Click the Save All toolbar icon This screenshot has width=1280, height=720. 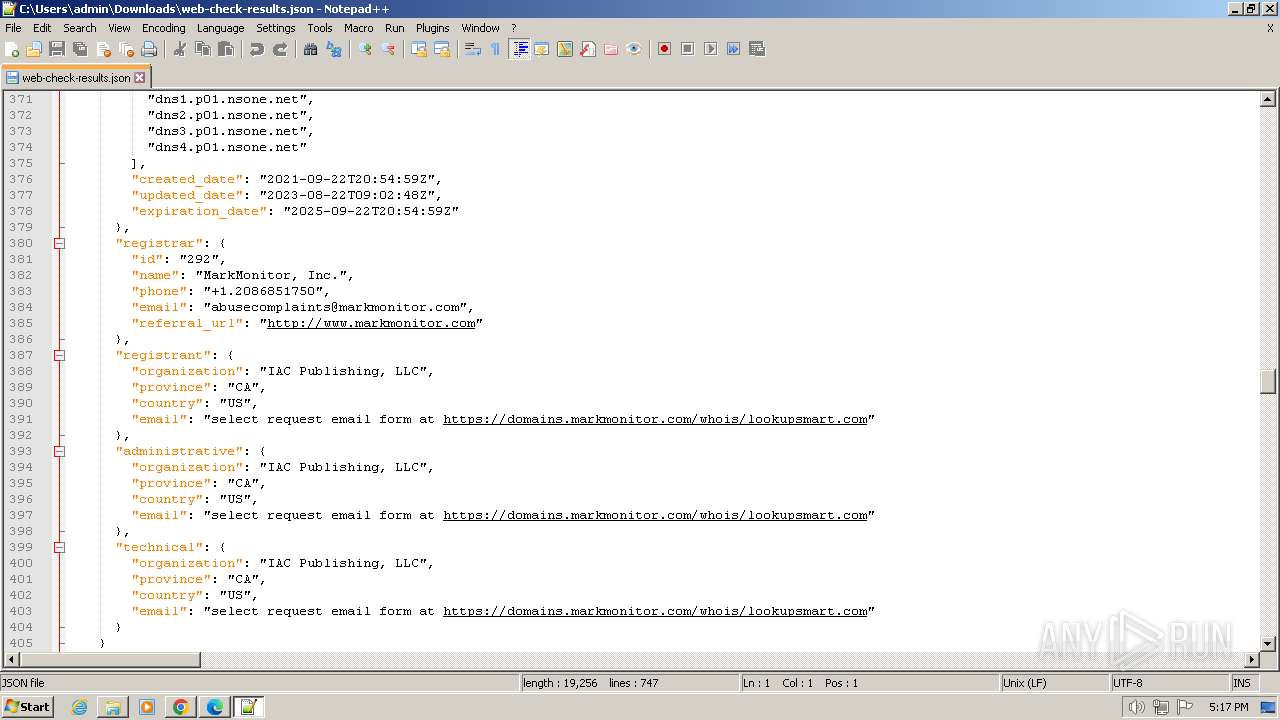80,49
